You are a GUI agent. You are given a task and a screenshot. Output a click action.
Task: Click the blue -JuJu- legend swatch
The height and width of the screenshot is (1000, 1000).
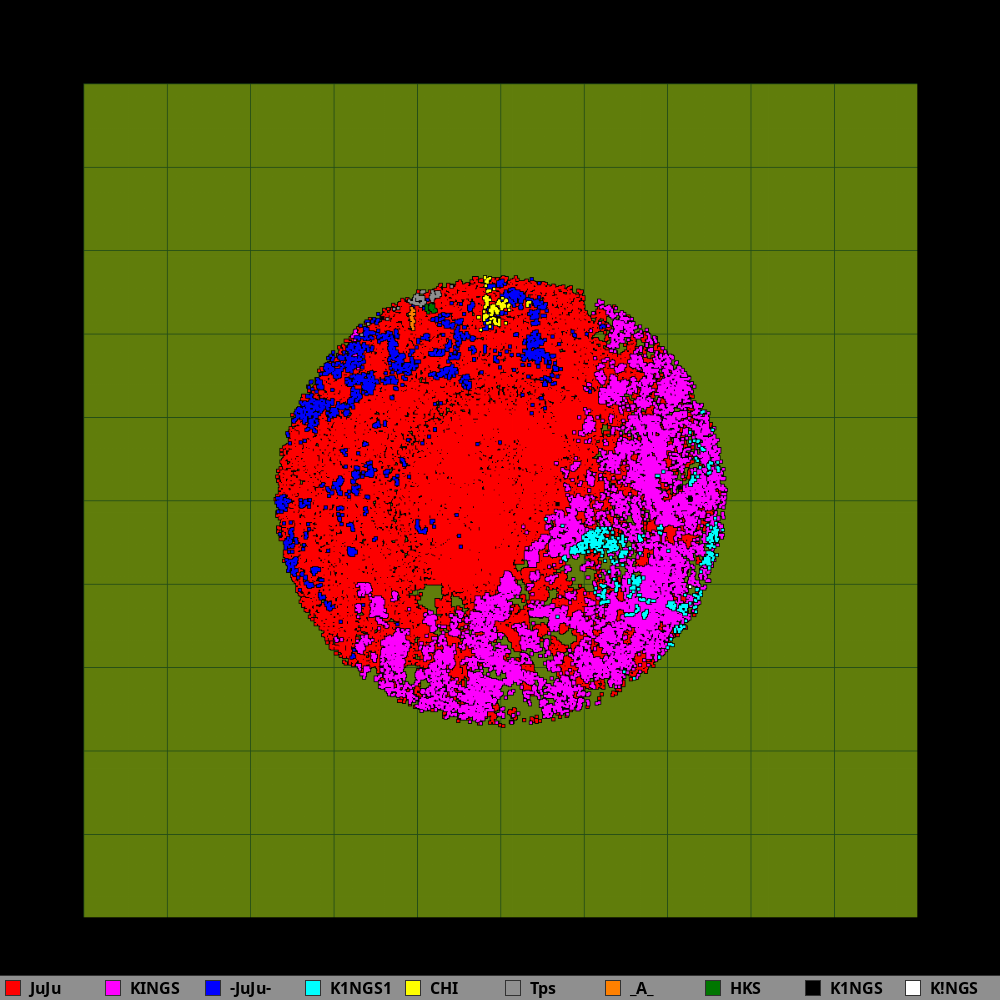[x=213, y=988]
